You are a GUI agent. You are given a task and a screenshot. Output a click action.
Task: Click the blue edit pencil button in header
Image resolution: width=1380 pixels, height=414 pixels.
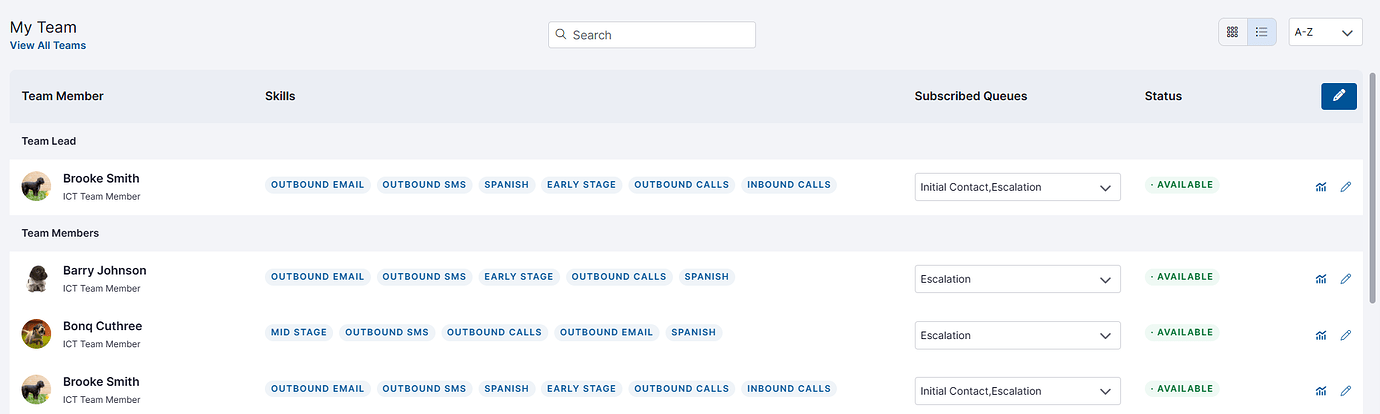click(x=1338, y=96)
